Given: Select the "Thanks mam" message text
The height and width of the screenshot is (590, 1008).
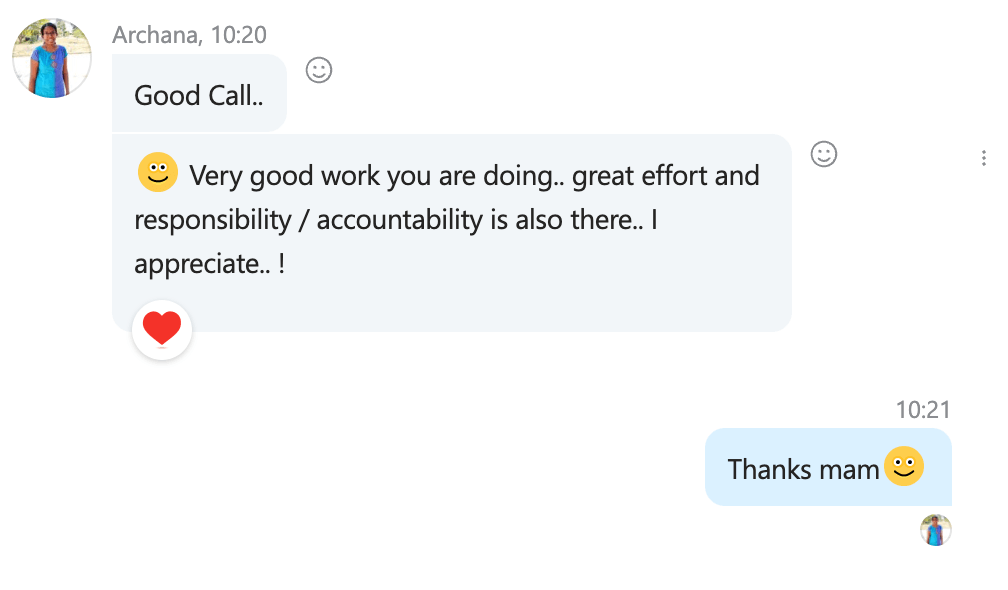Looking at the screenshot, I should tap(803, 468).
